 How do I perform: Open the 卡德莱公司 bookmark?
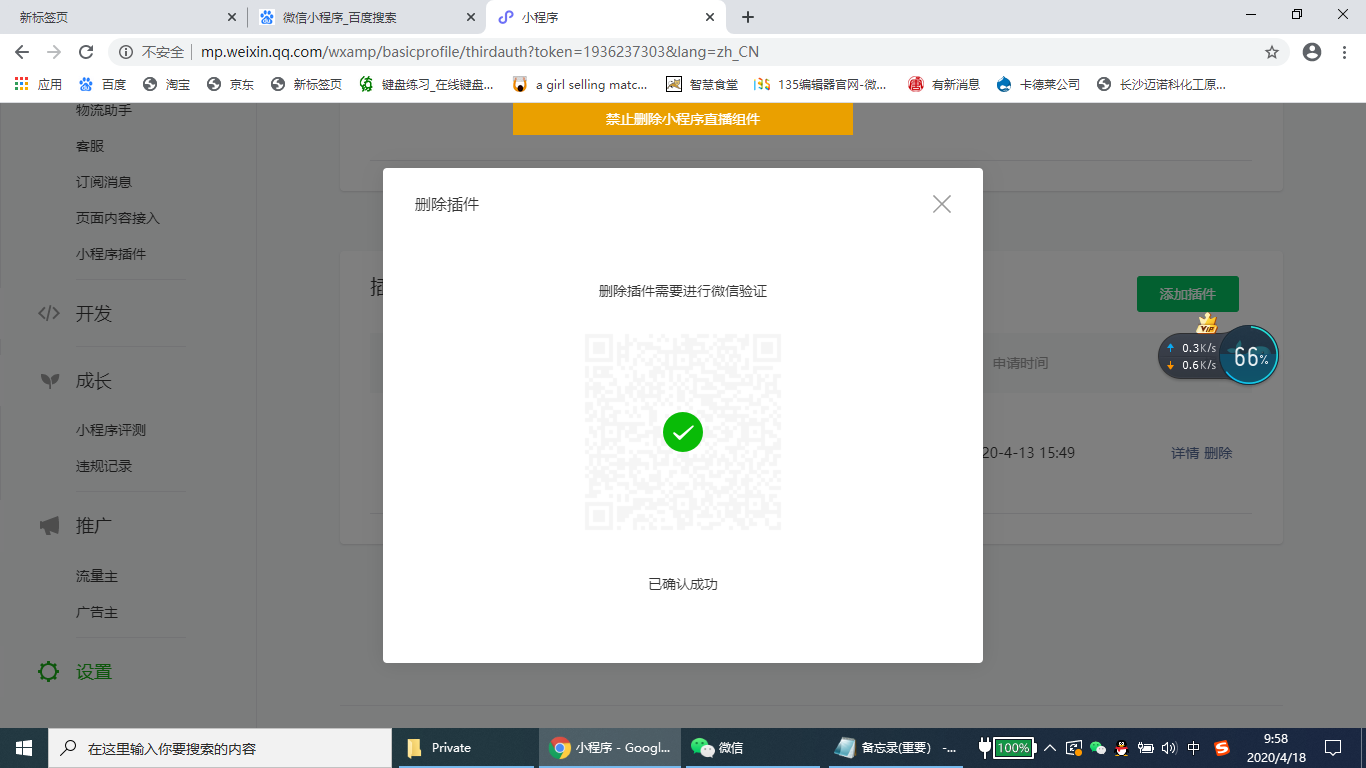tap(1038, 84)
